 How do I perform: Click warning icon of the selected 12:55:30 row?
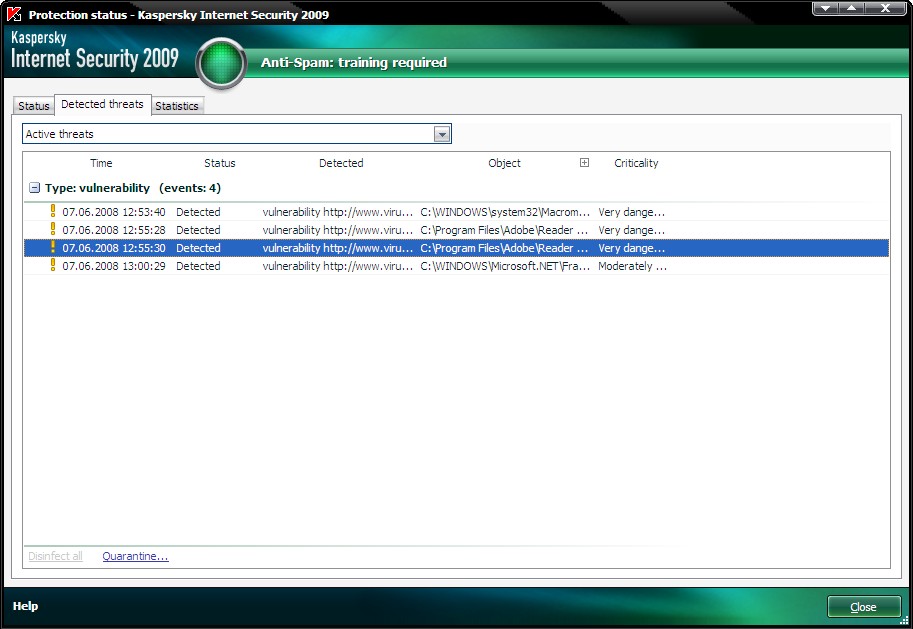click(53, 247)
